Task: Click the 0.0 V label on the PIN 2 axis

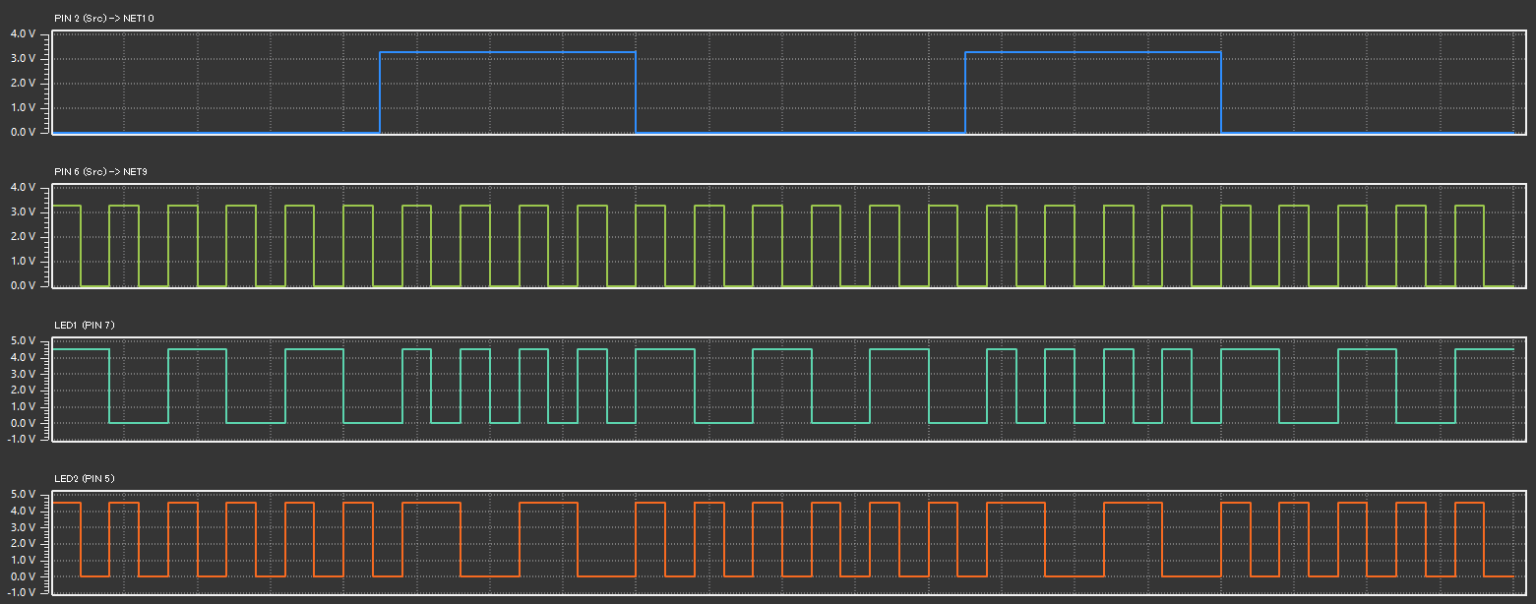Action: (23, 132)
